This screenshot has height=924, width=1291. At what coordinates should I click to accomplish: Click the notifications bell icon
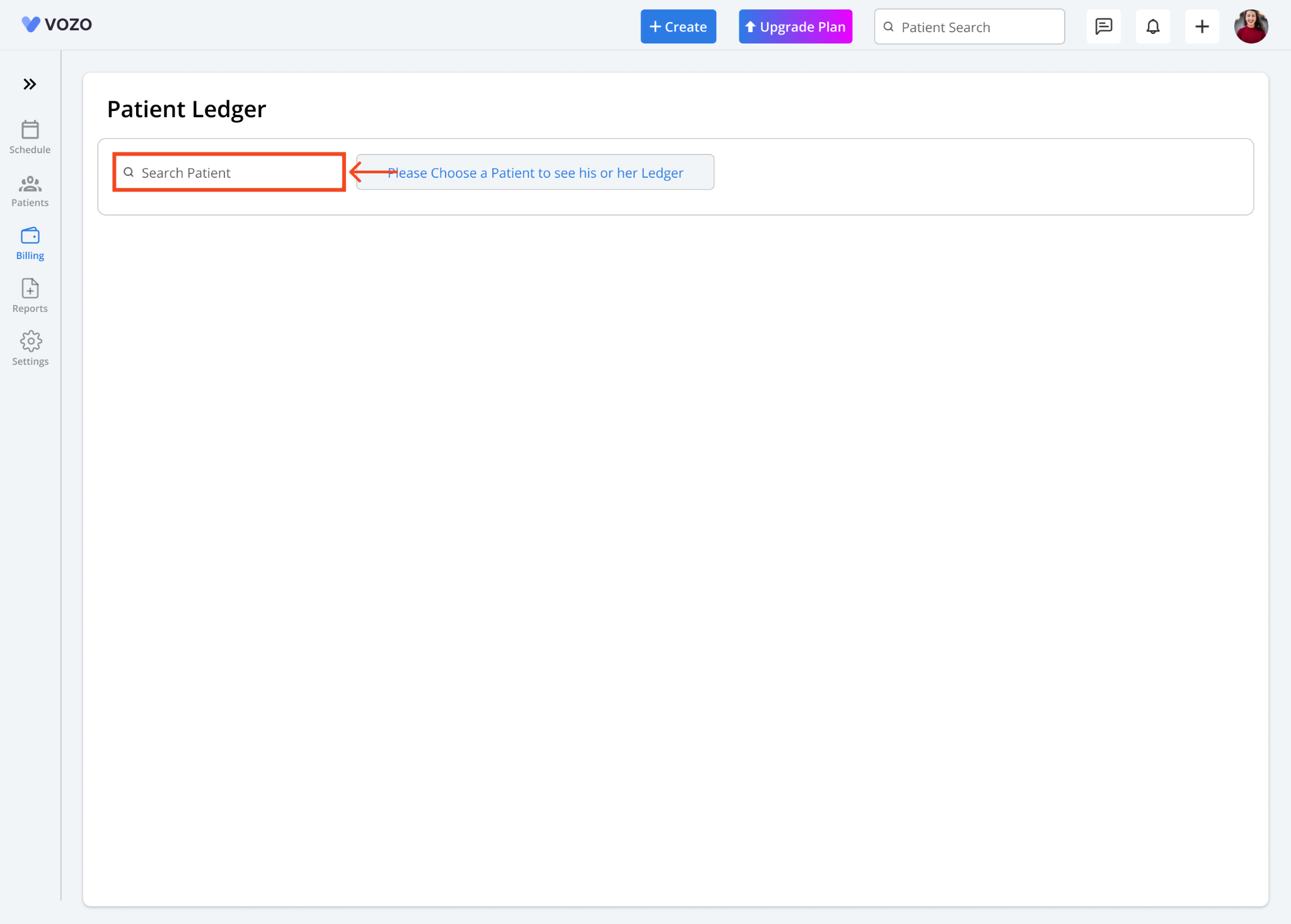click(x=1153, y=26)
